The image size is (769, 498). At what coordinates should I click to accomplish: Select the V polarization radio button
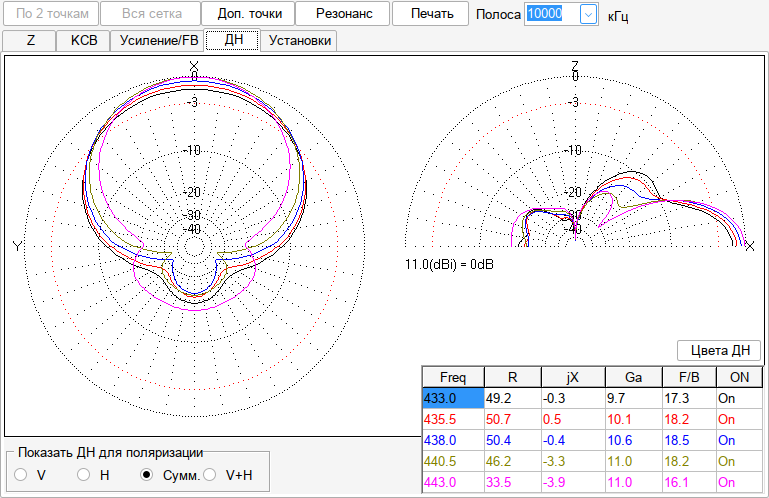click(x=21, y=474)
